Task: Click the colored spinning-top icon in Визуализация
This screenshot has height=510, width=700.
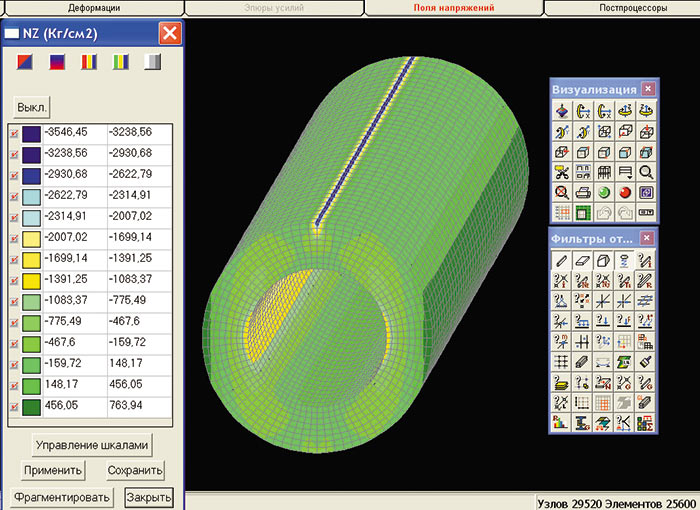Action: point(561,111)
